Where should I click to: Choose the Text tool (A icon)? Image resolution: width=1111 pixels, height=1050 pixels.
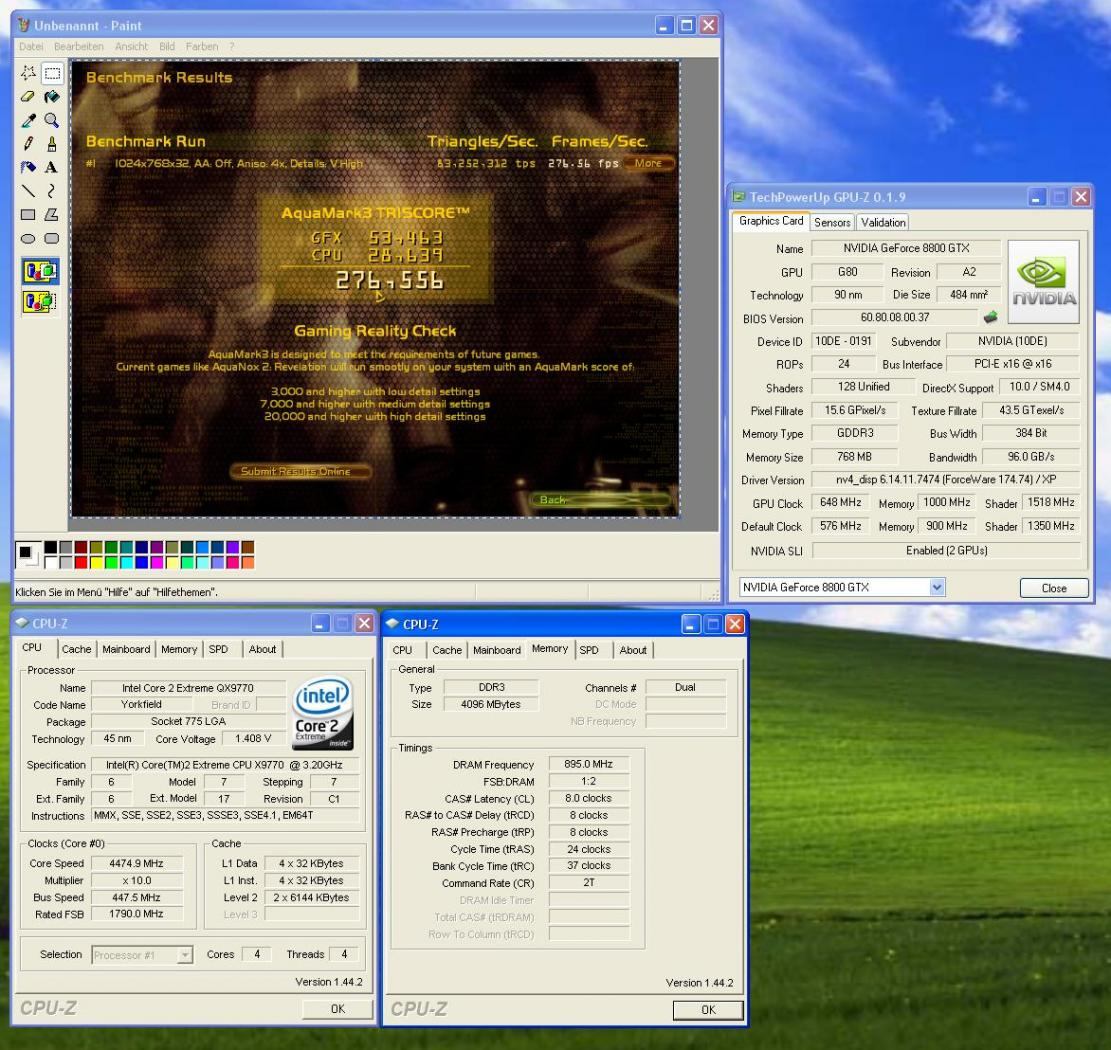[51, 167]
